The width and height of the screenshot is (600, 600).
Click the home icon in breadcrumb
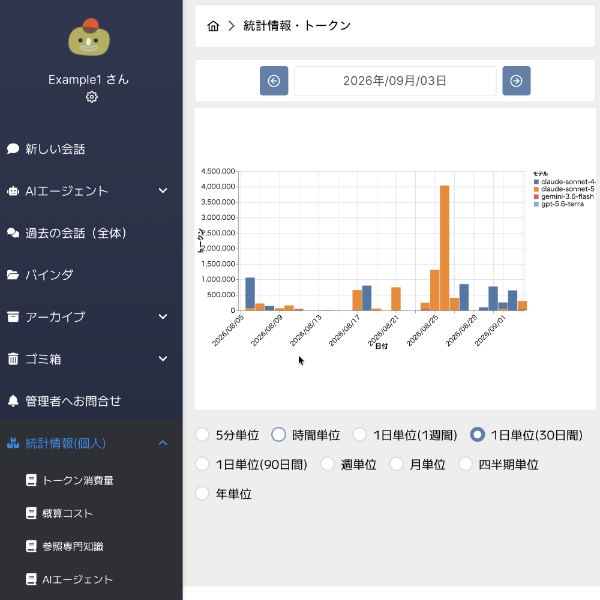click(213, 26)
